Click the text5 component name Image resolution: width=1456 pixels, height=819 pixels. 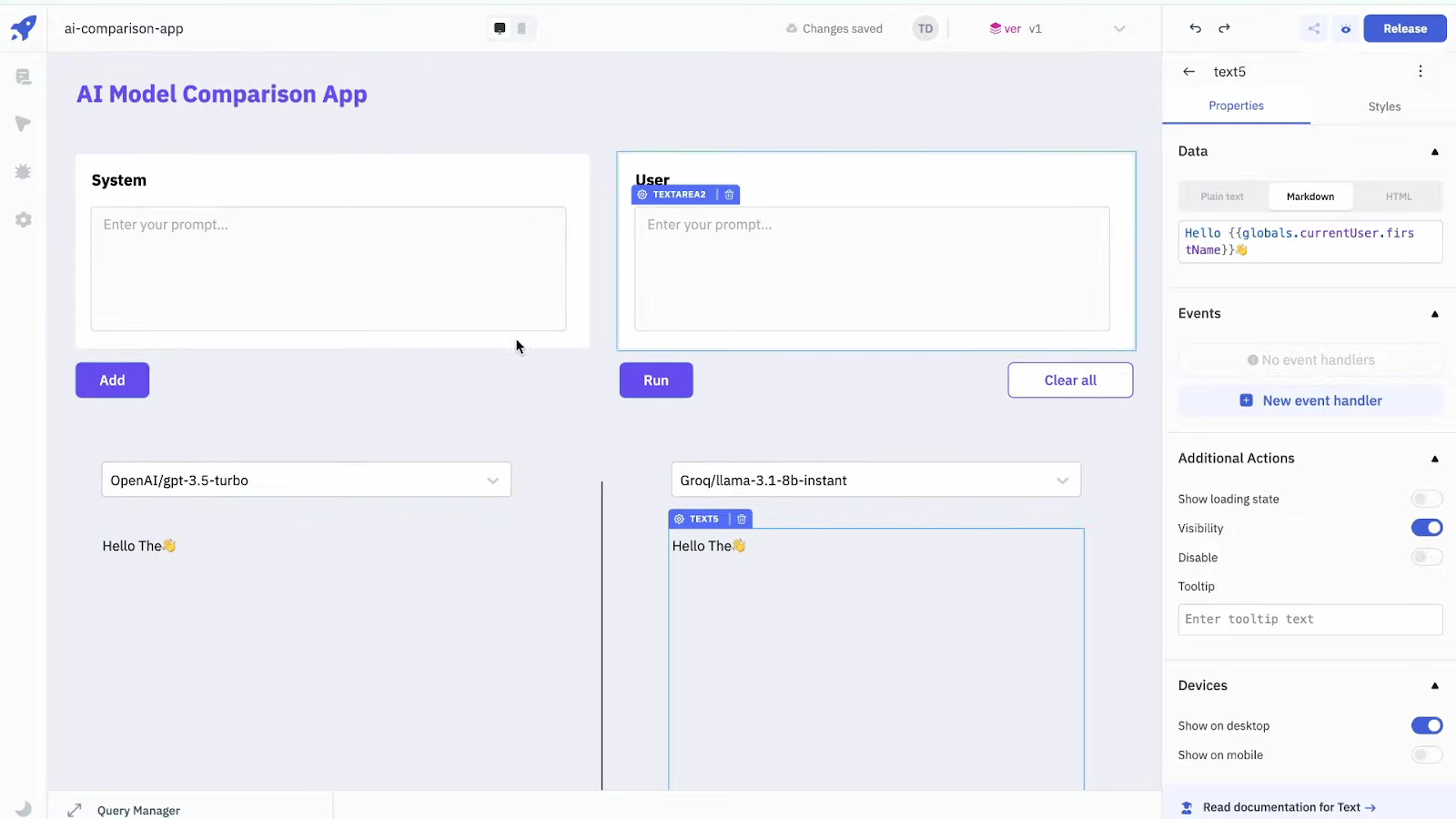point(1229,72)
